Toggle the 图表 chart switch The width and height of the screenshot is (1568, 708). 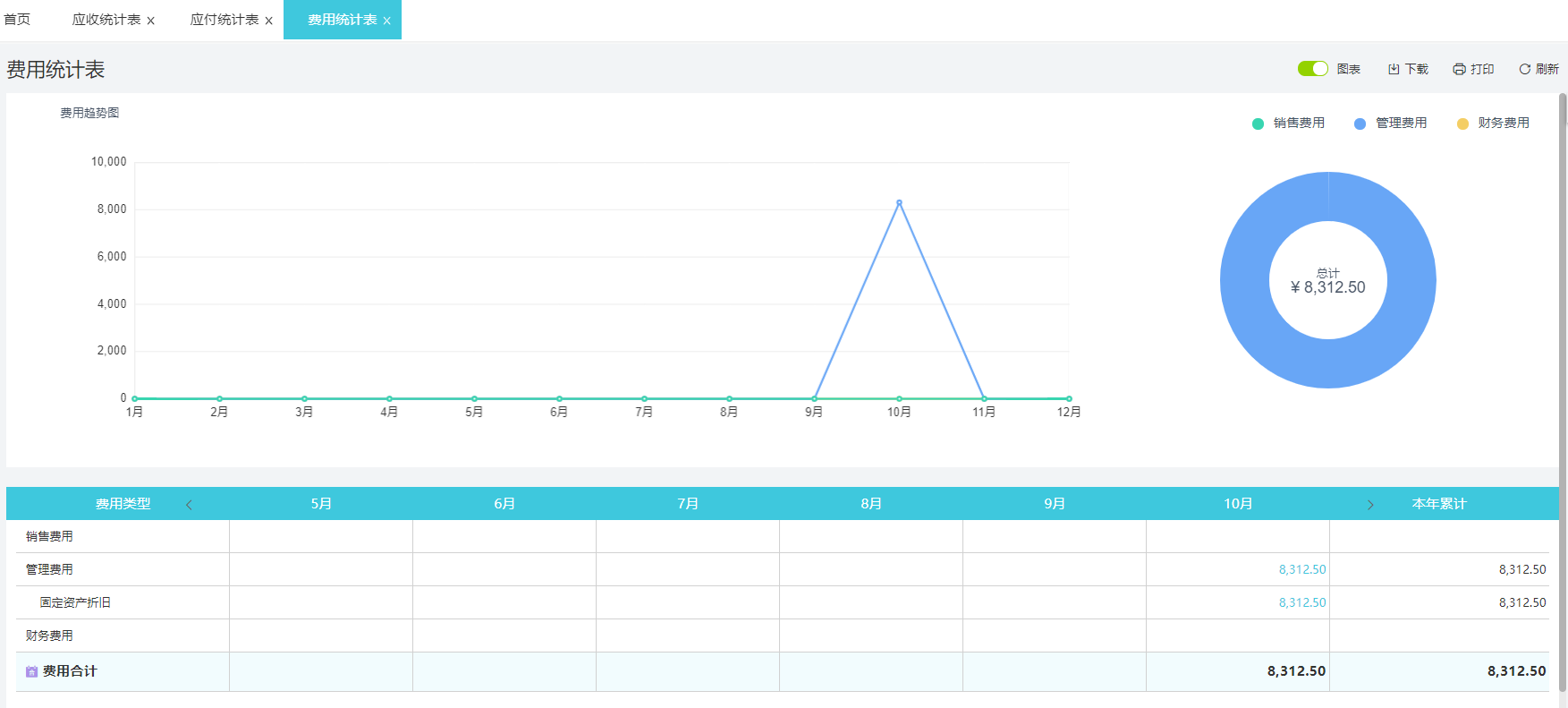pos(1312,69)
